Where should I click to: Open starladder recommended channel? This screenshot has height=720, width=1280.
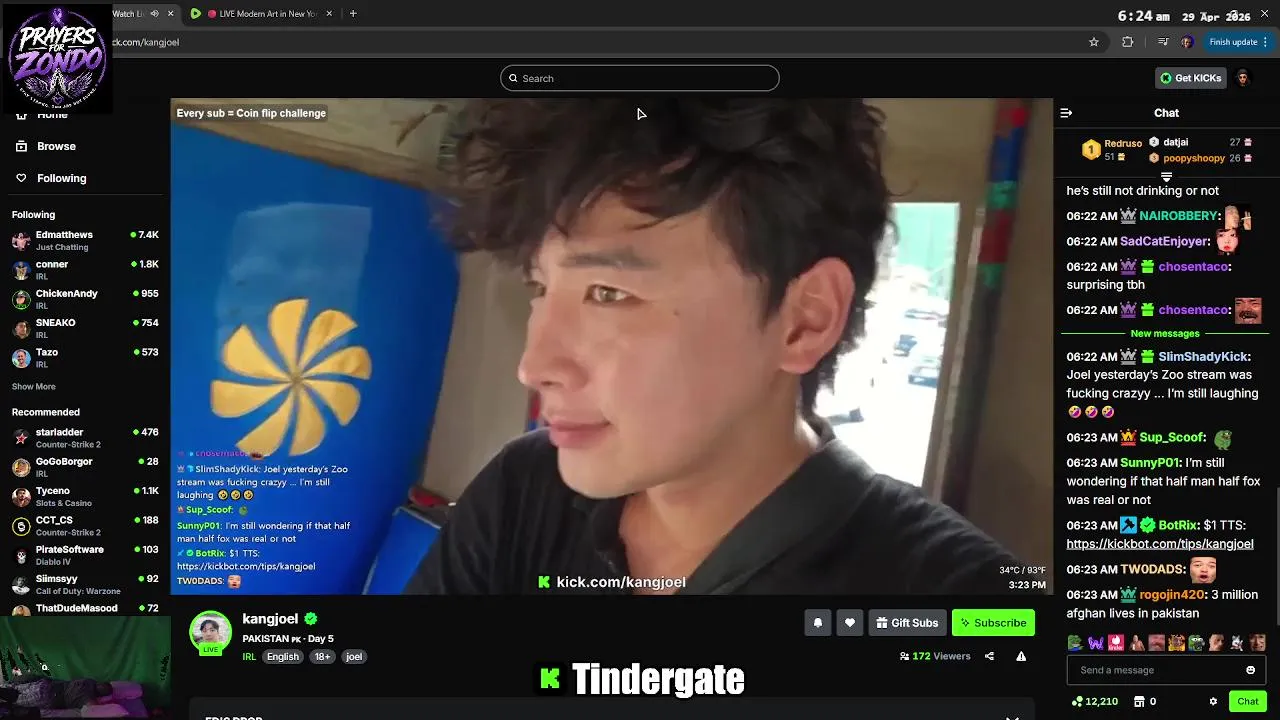point(85,438)
